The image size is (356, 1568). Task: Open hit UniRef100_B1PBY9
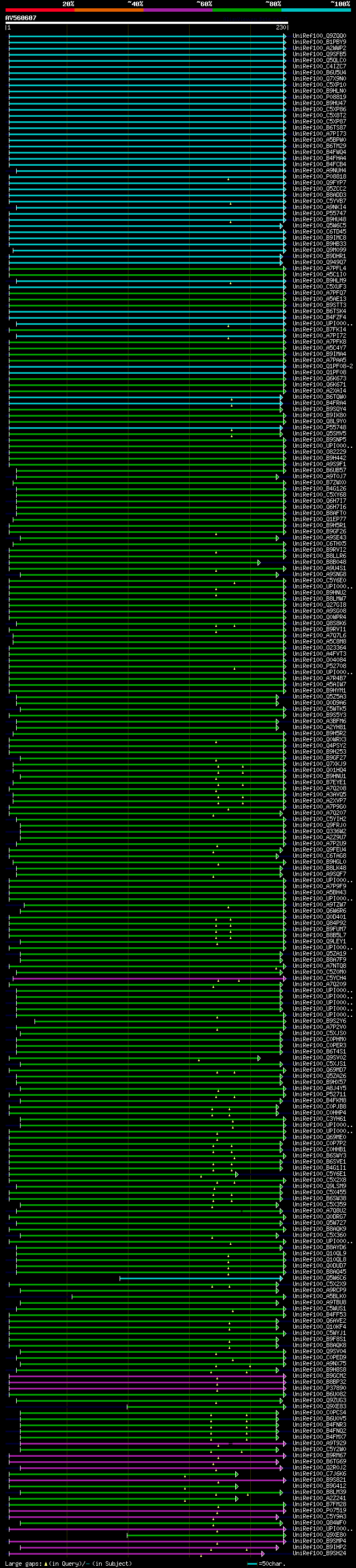[319, 42]
